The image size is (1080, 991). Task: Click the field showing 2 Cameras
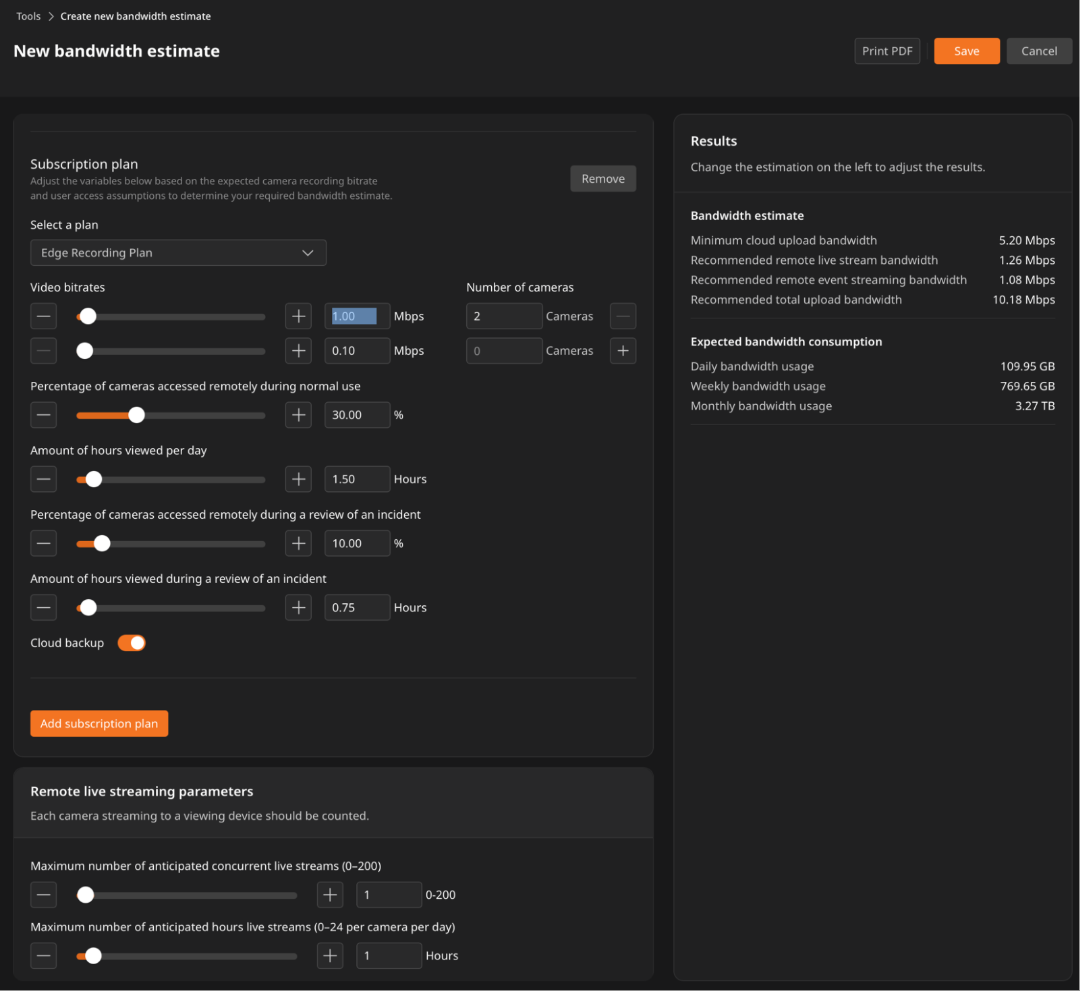click(504, 316)
